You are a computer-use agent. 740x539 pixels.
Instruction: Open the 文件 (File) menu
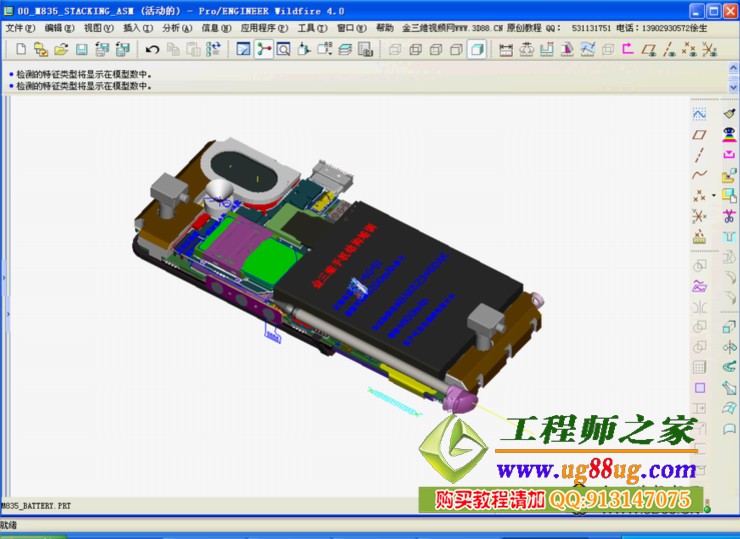(x=19, y=29)
